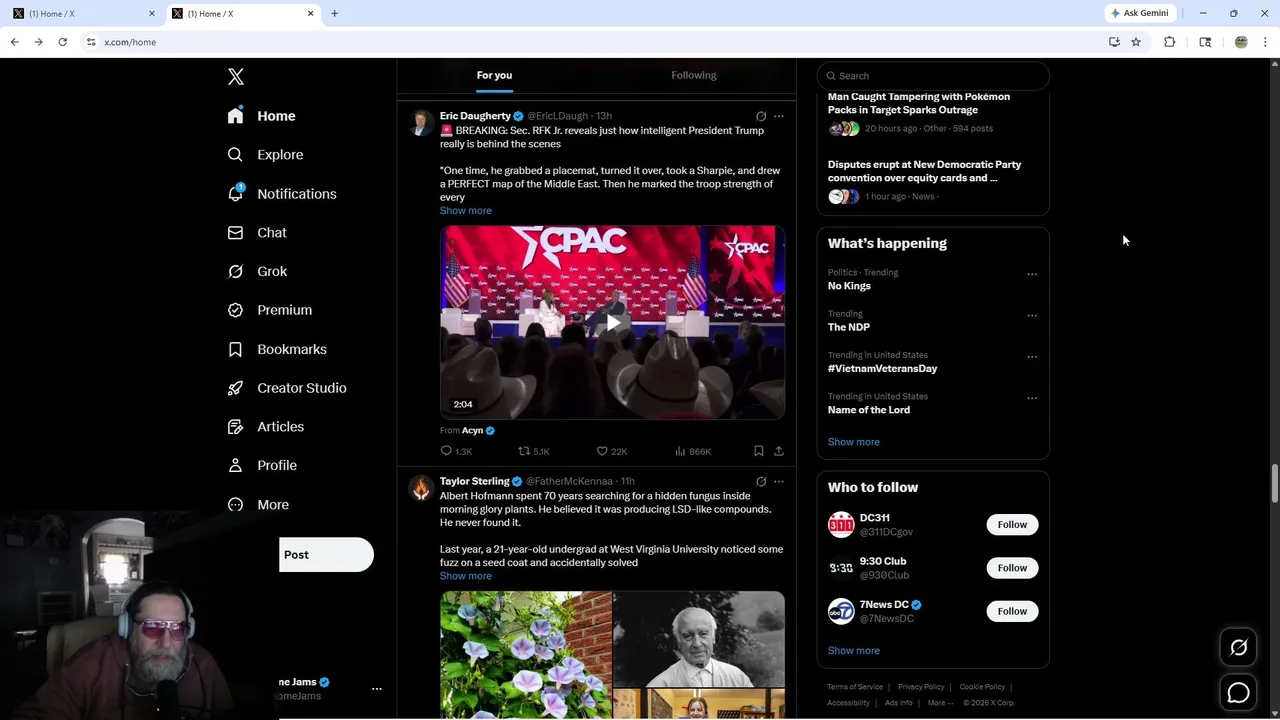Open Terms of Service link
This screenshot has height=720, width=1280.
[855, 687]
